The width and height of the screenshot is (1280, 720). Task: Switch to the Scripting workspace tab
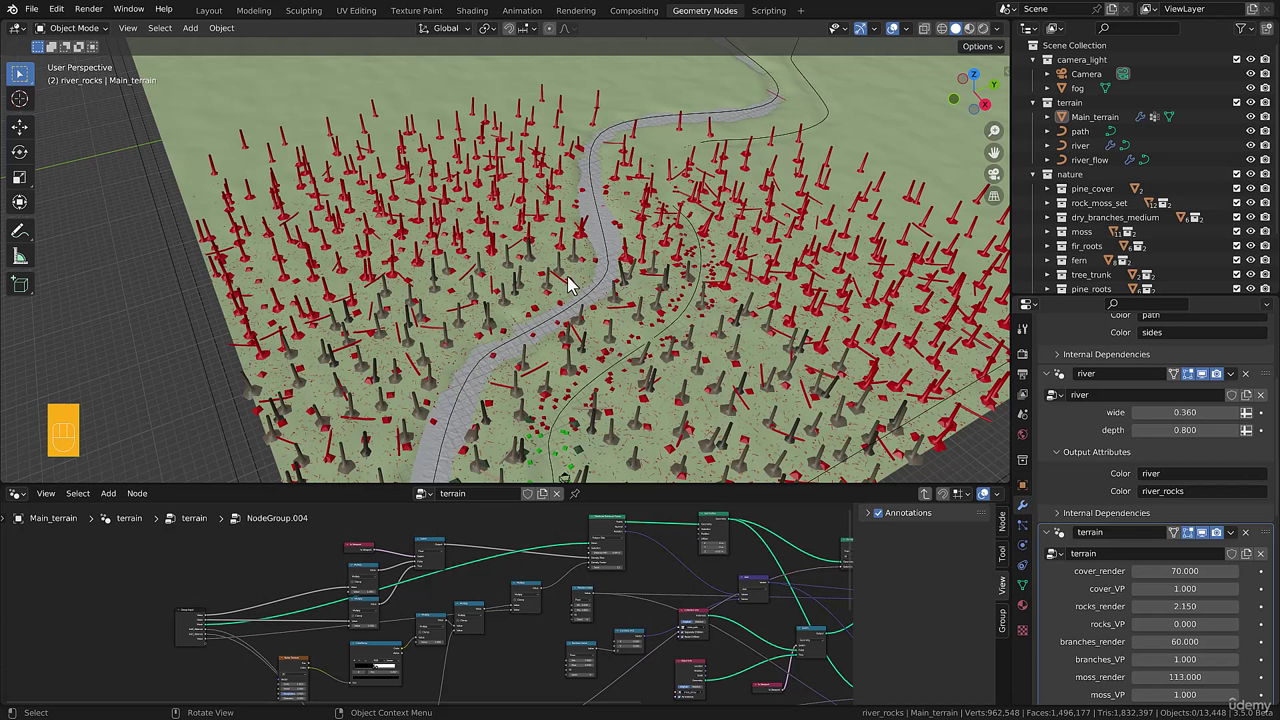[769, 10]
